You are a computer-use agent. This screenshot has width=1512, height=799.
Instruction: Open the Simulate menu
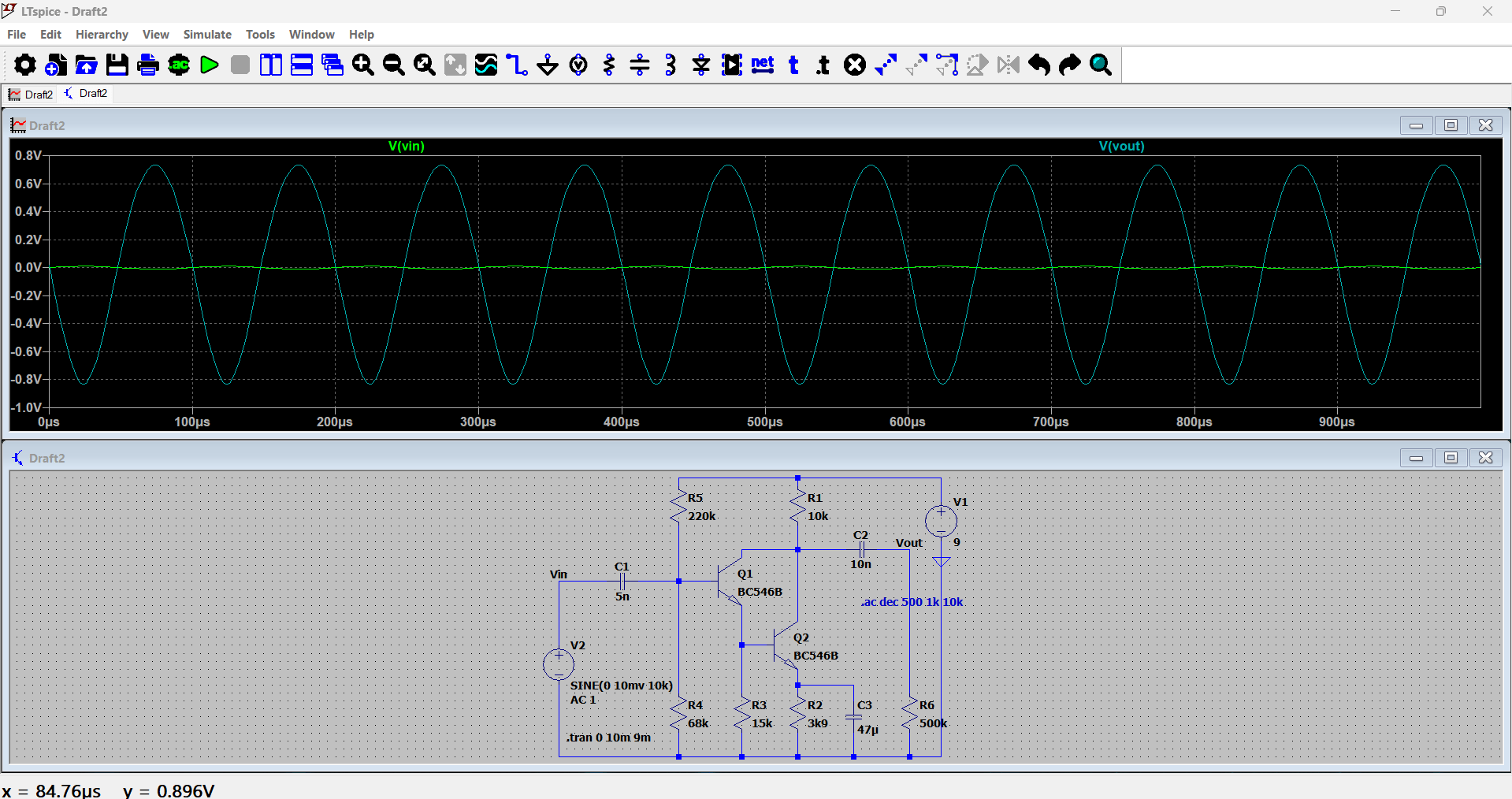[x=207, y=35]
